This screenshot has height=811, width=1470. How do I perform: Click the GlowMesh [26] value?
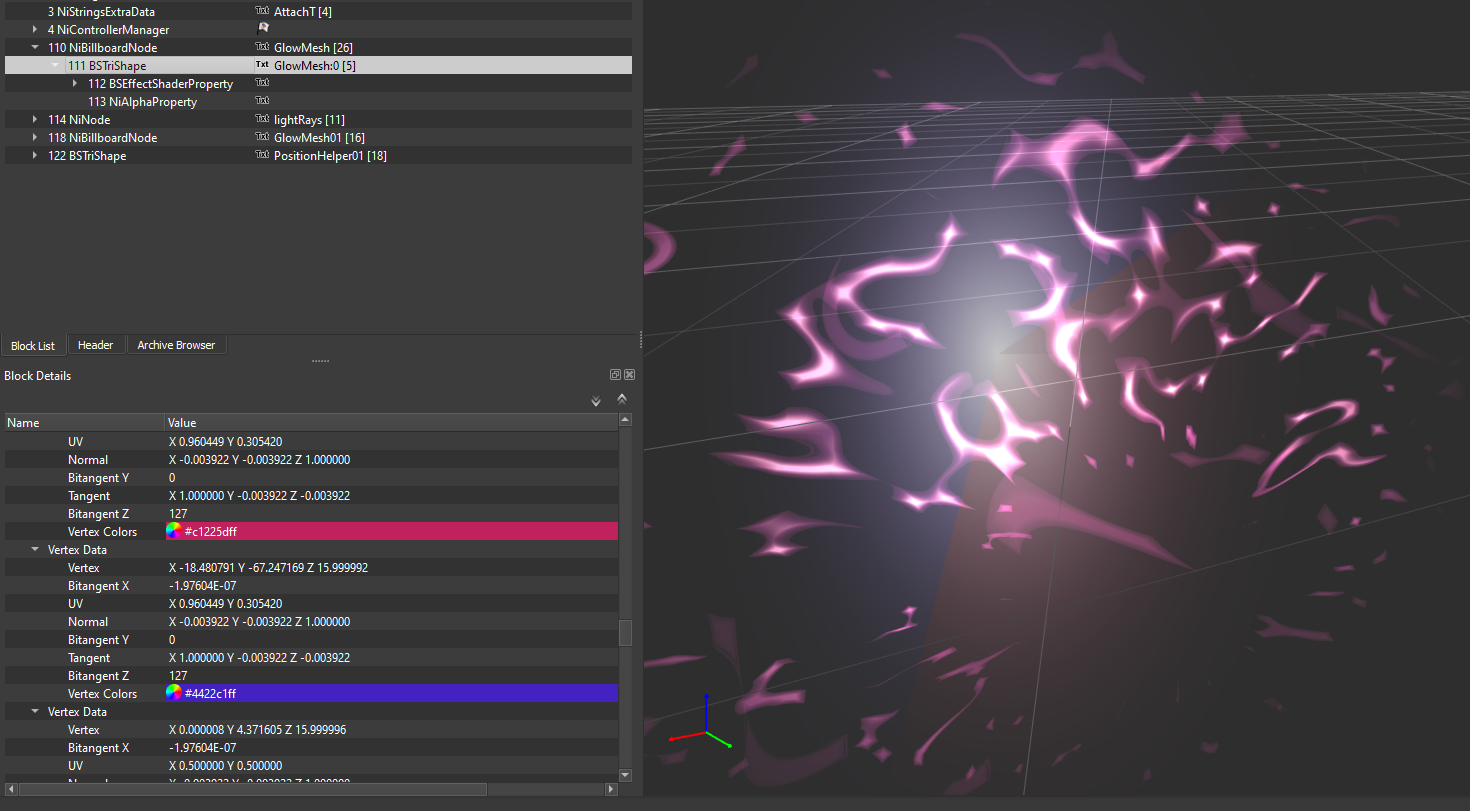point(313,47)
